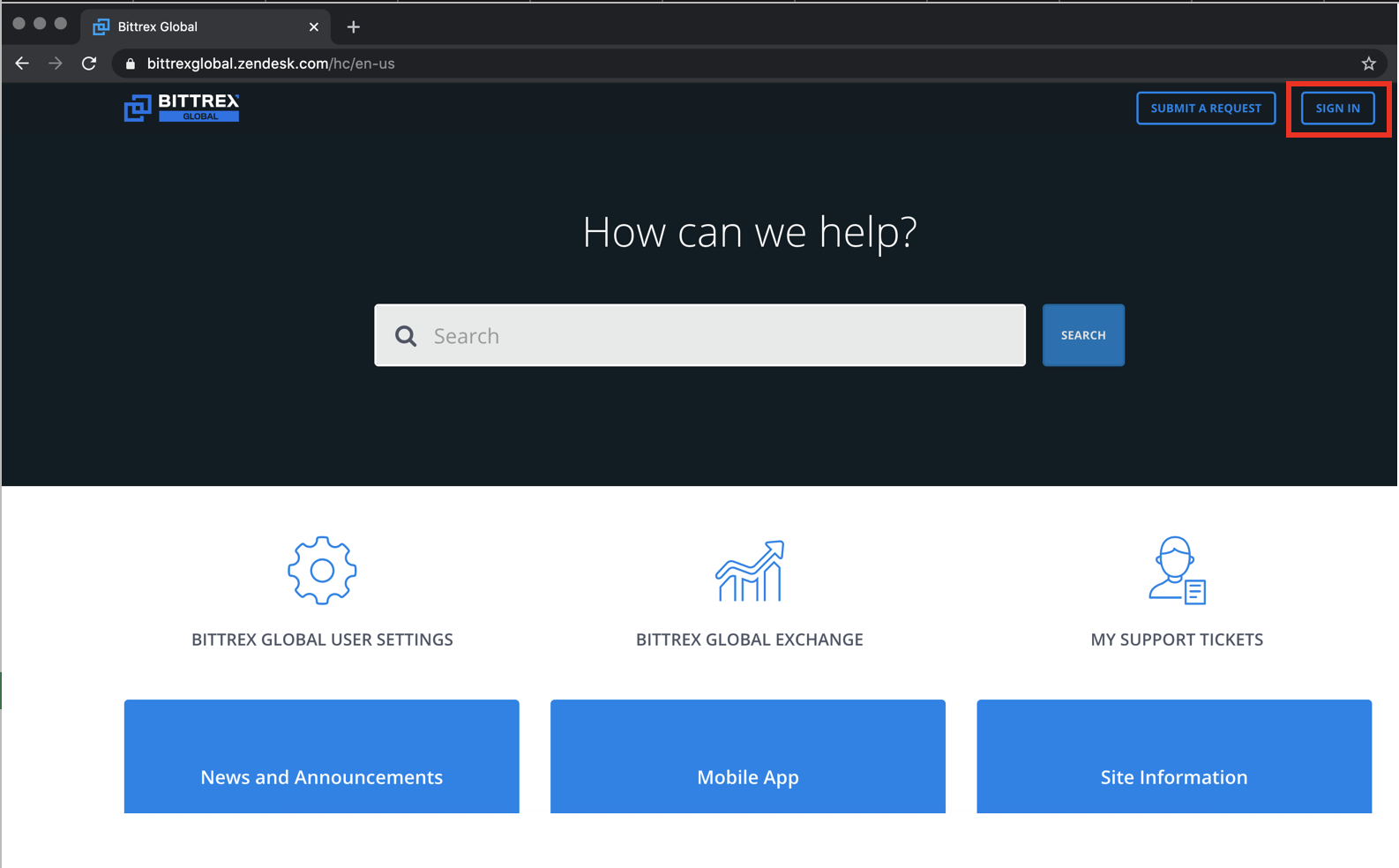Click the support agent icon above My Support Tickets

coord(1176,571)
